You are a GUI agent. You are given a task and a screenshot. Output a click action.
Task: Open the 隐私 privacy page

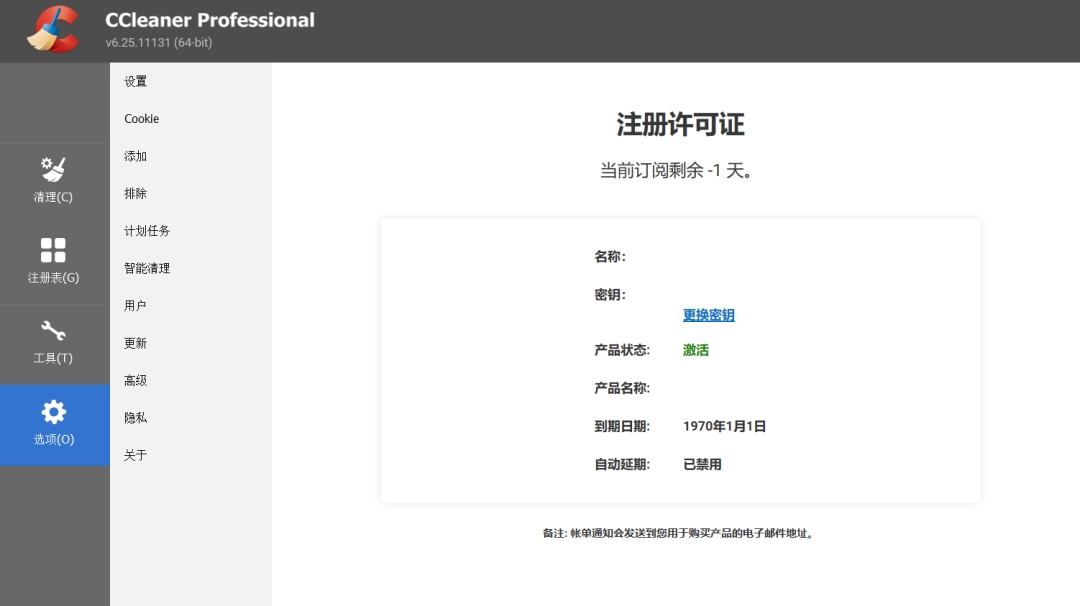(135, 417)
